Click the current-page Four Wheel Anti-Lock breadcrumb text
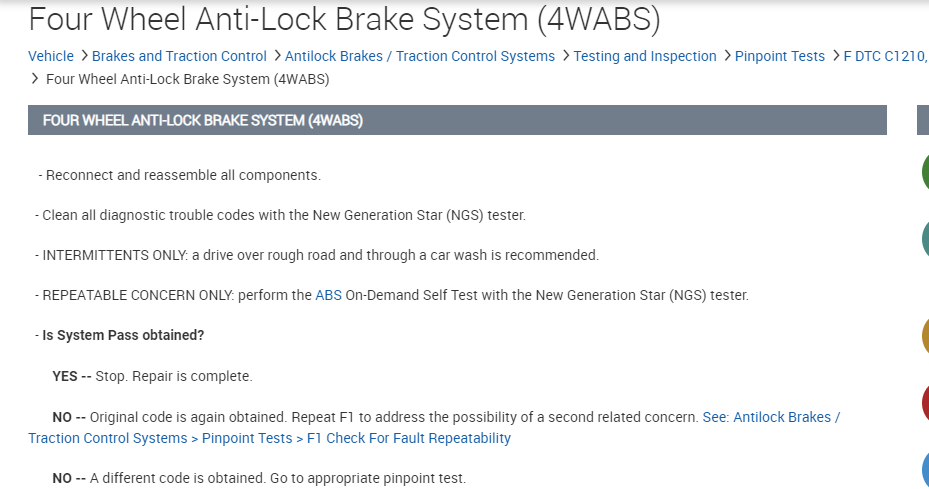The image size is (929, 489). point(188,78)
